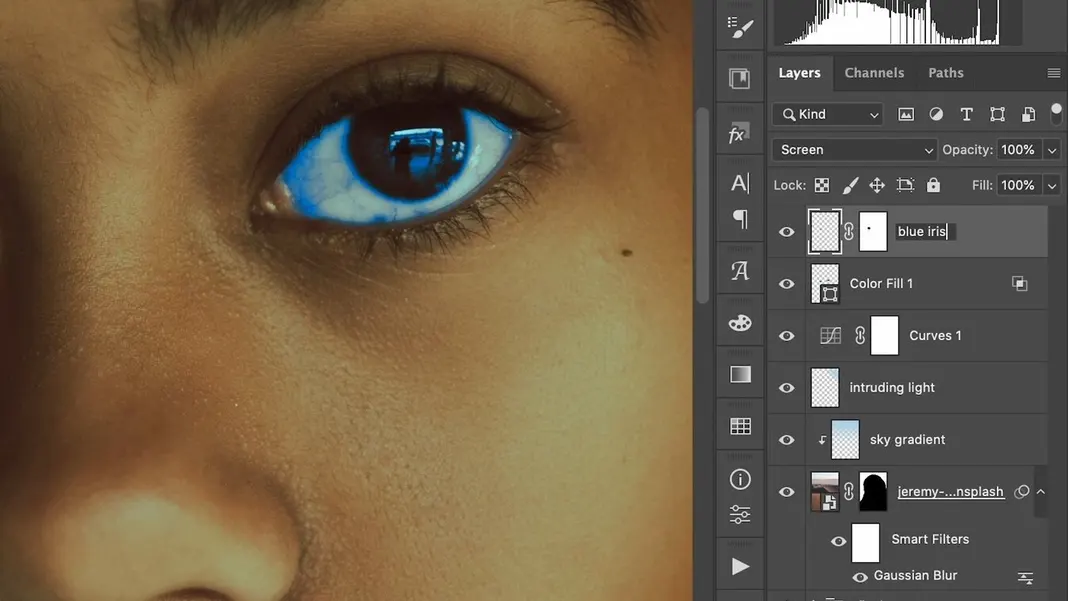Open Gaussian Blur blending options icon

(1025, 578)
